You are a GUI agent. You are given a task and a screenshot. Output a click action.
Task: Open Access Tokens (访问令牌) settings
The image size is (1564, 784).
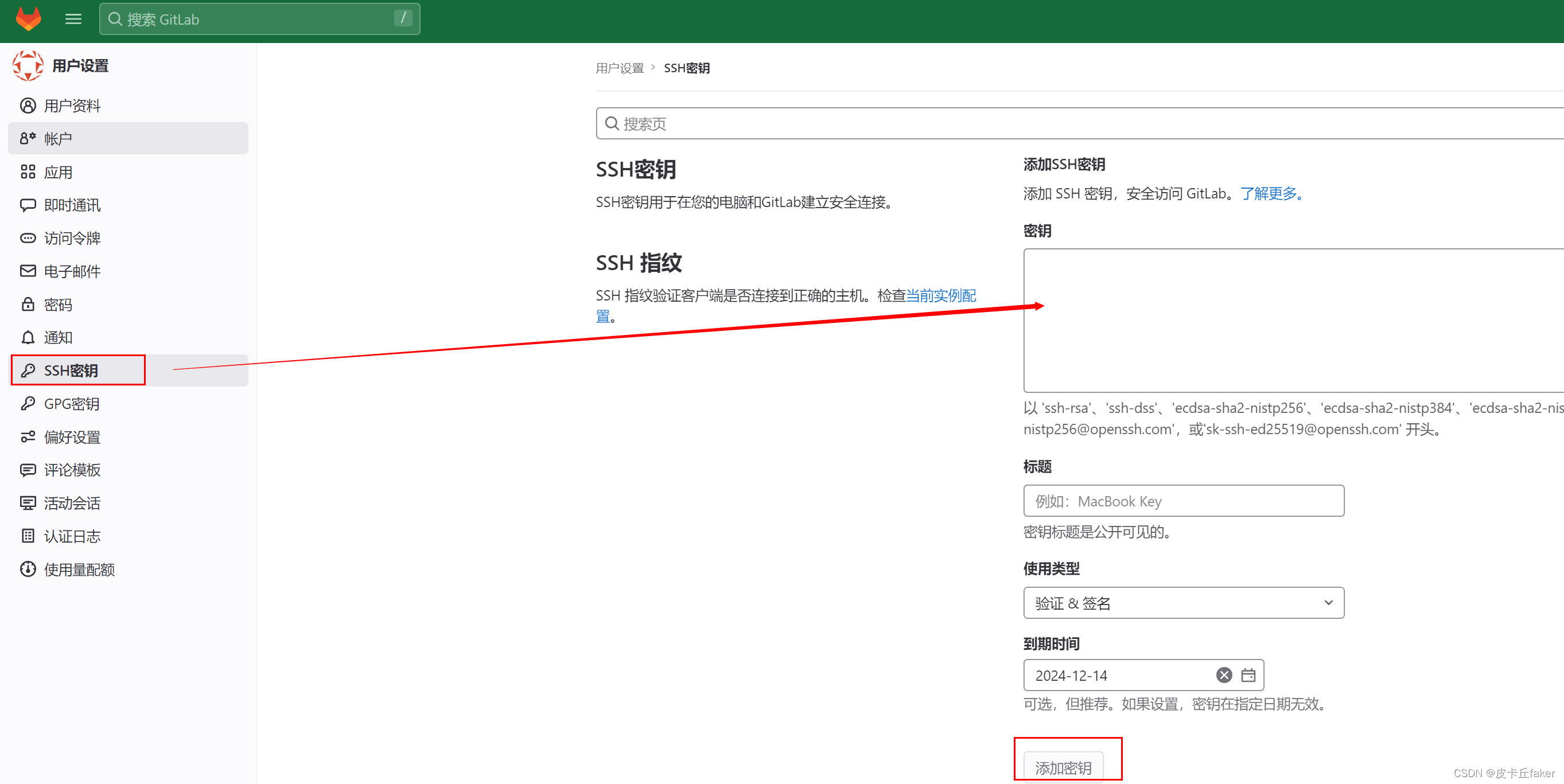pyautogui.click(x=72, y=238)
